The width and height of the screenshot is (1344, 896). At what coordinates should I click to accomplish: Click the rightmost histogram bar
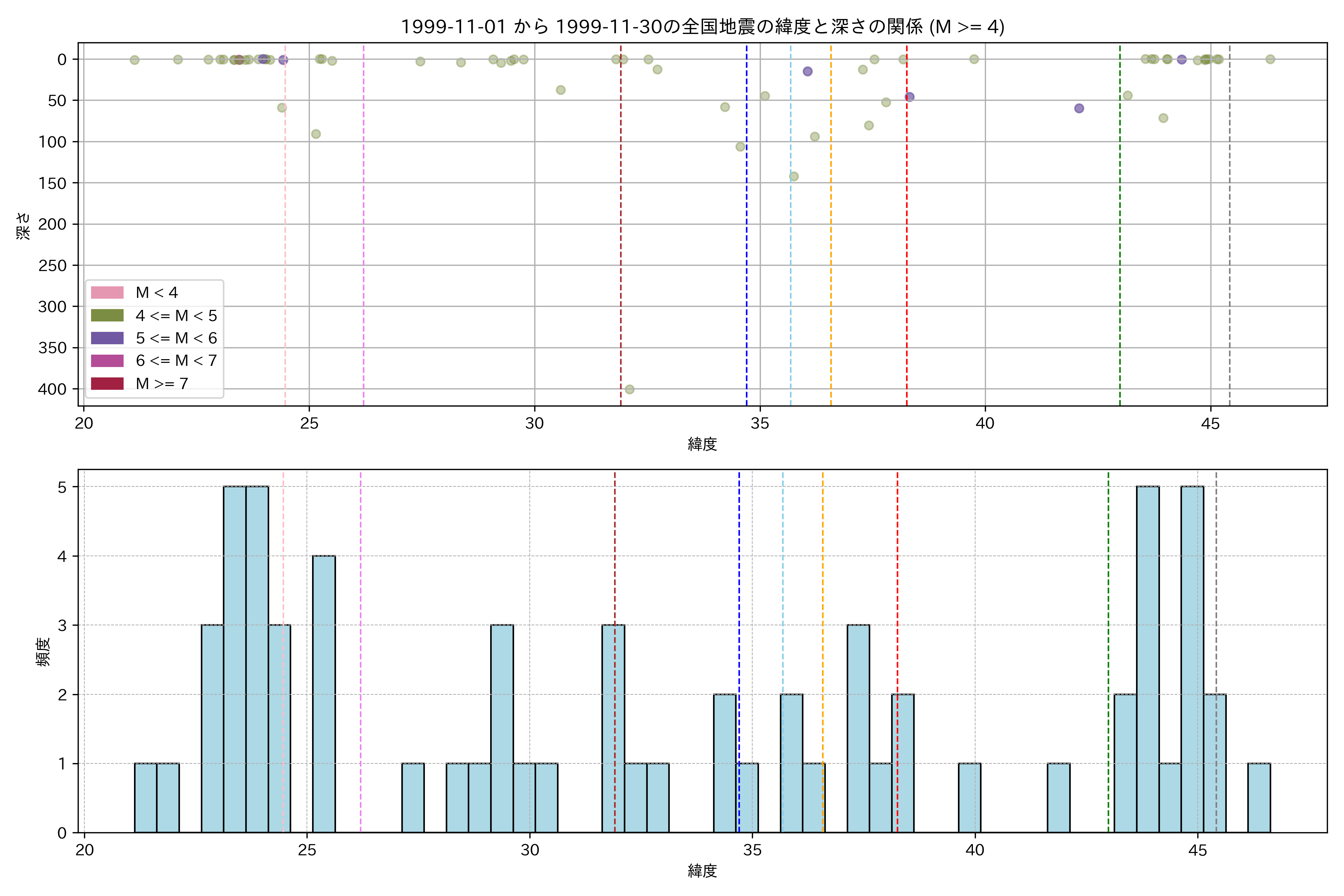pos(1259,798)
